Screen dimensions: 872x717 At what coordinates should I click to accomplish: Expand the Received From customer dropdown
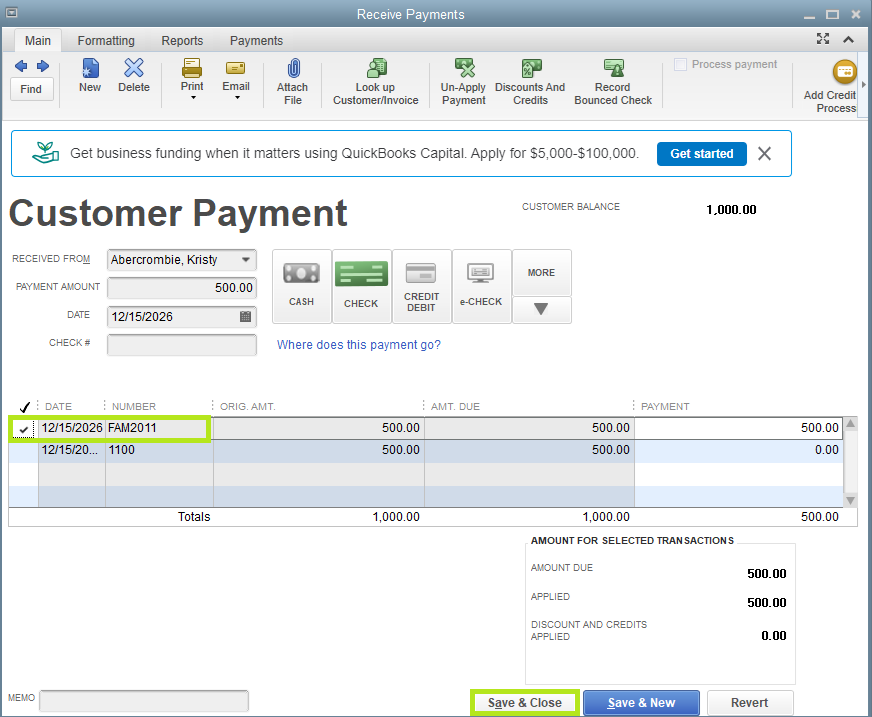(246, 260)
